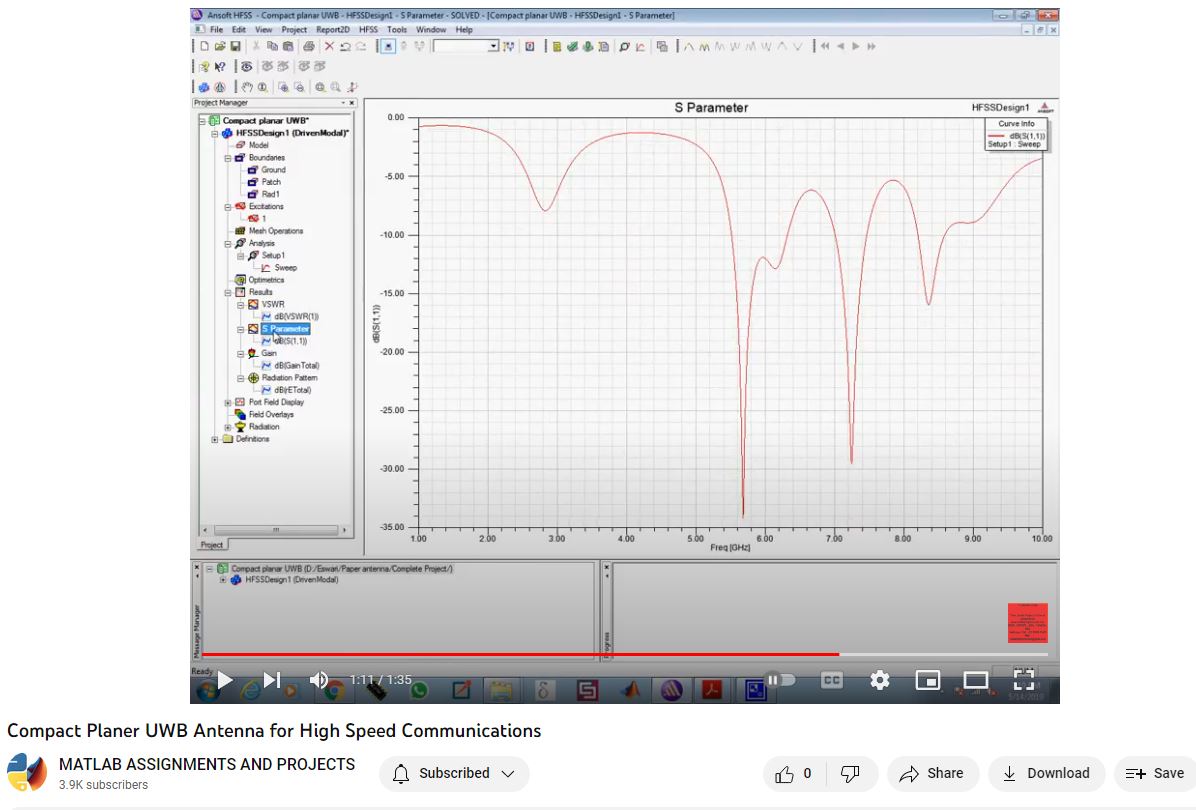Expand the Definitions folder node

pyautogui.click(x=215, y=439)
